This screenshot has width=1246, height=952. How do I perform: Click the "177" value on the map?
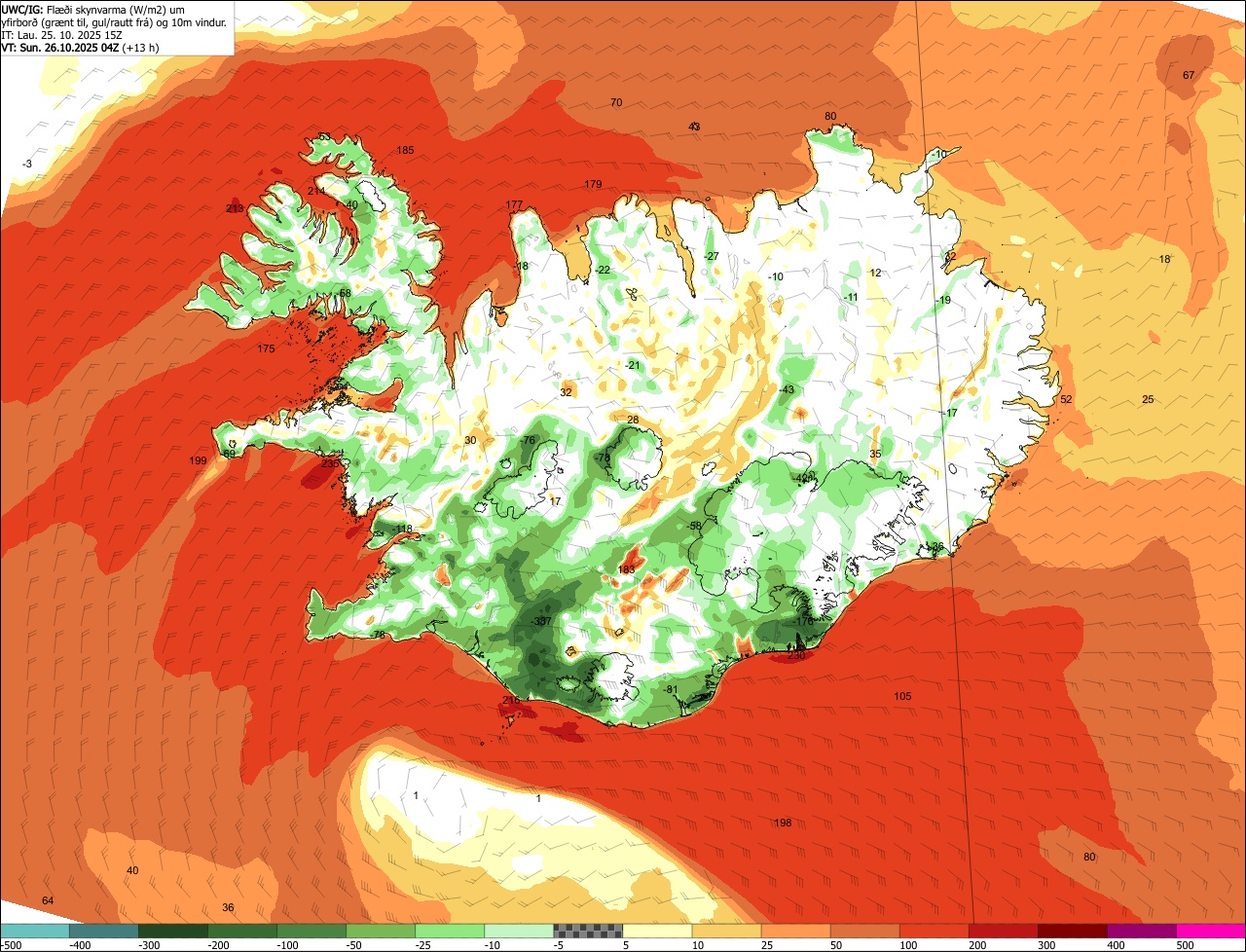tap(514, 204)
